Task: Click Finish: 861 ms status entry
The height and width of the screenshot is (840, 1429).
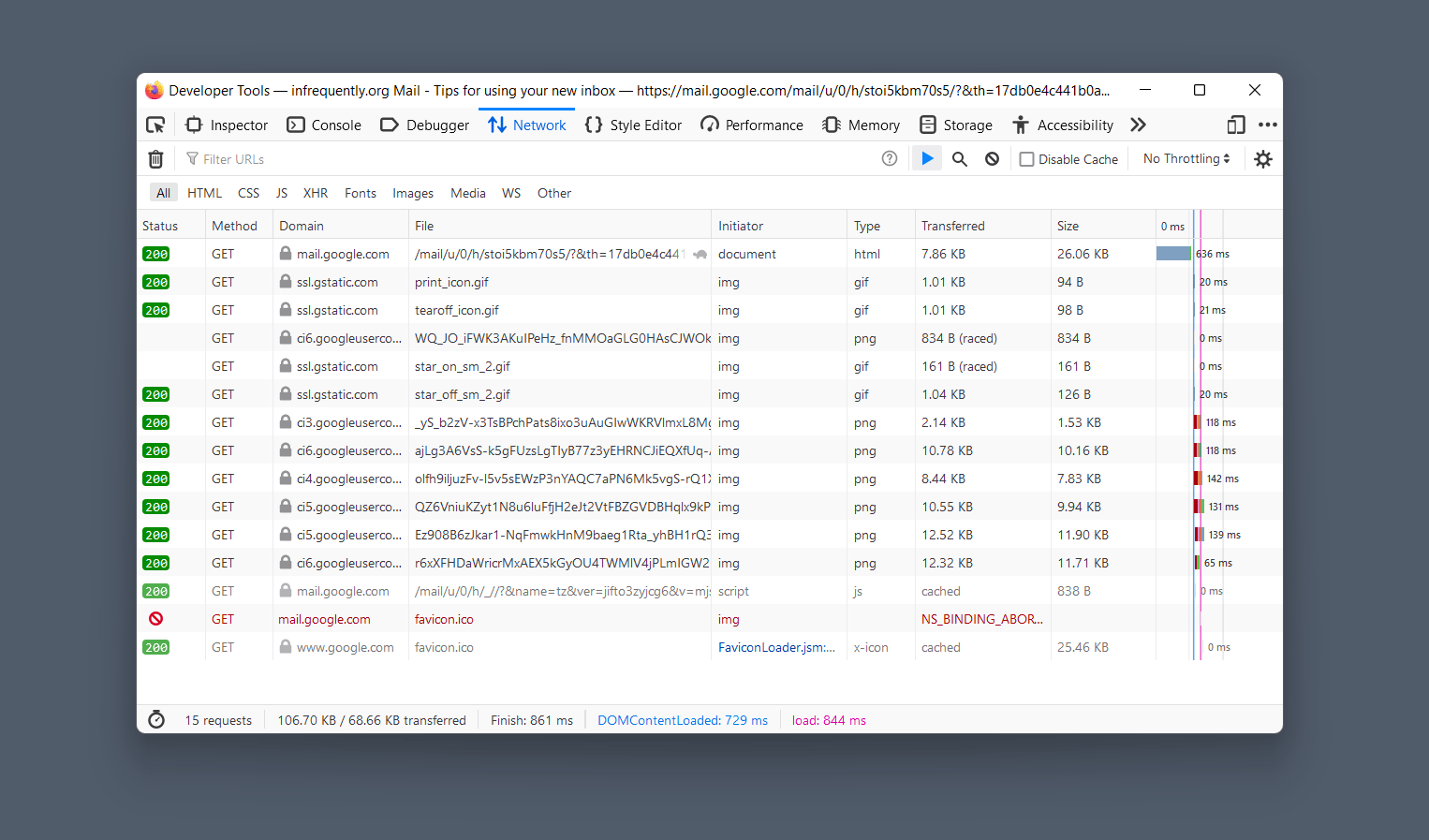Action: [x=532, y=720]
